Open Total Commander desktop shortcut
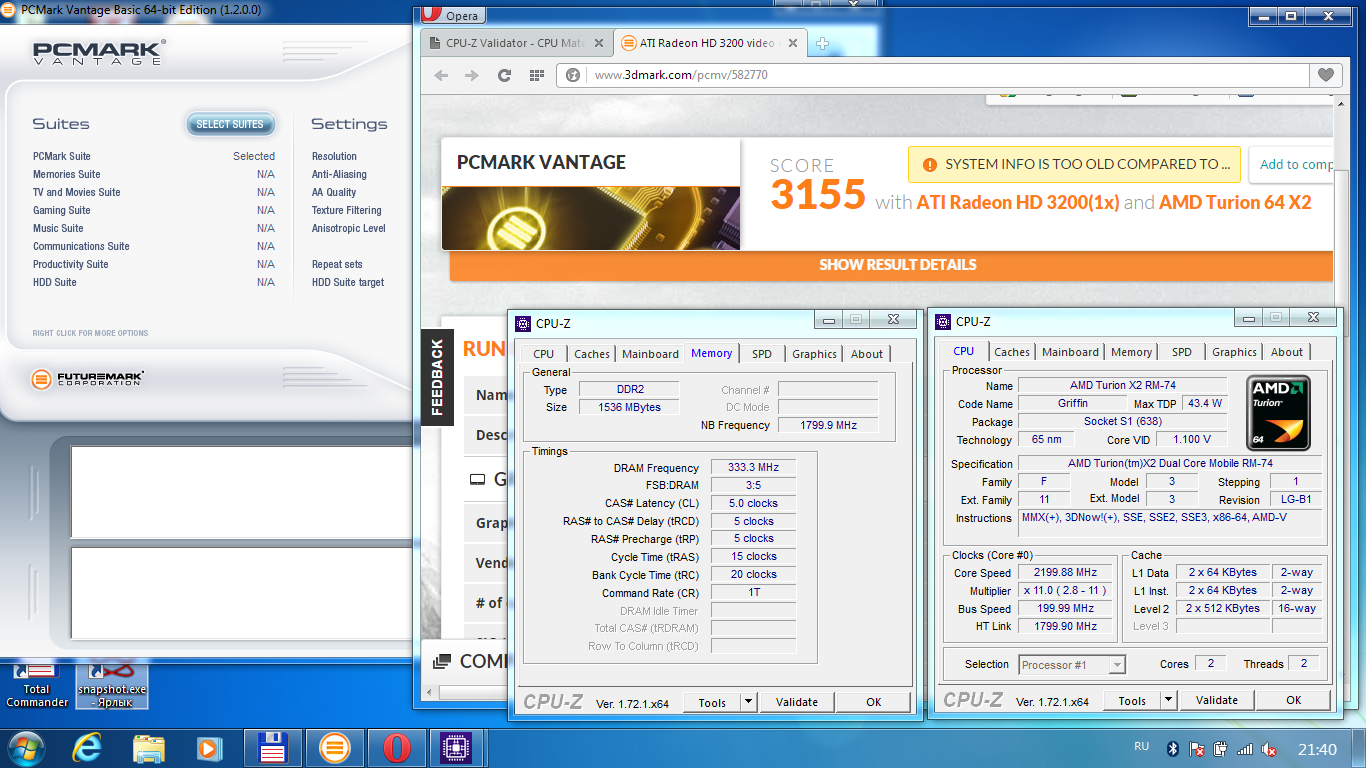This screenshot has height=768, width=1366. click(37, 685)
